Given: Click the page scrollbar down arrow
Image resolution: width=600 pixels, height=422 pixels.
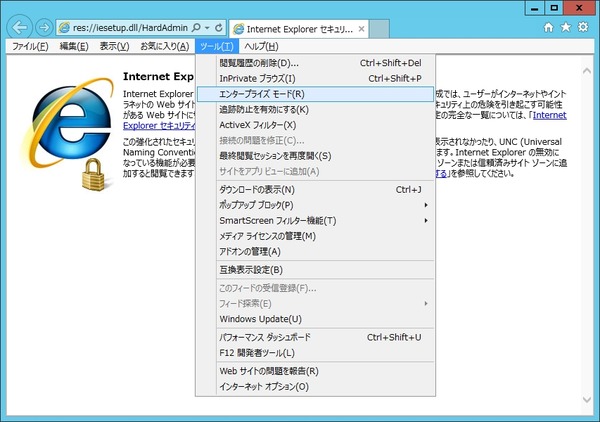Looking at the screenshot, I should [x=587, y=400].
